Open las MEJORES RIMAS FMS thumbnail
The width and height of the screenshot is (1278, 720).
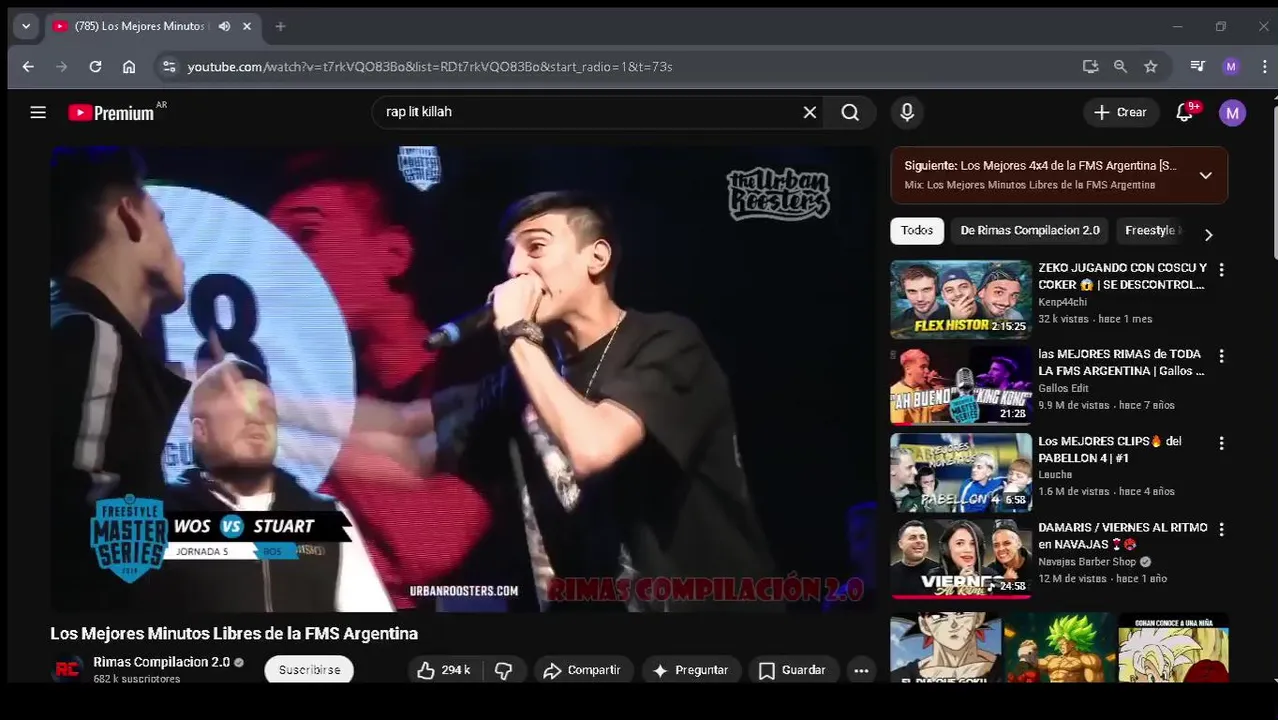click(961, 386)
